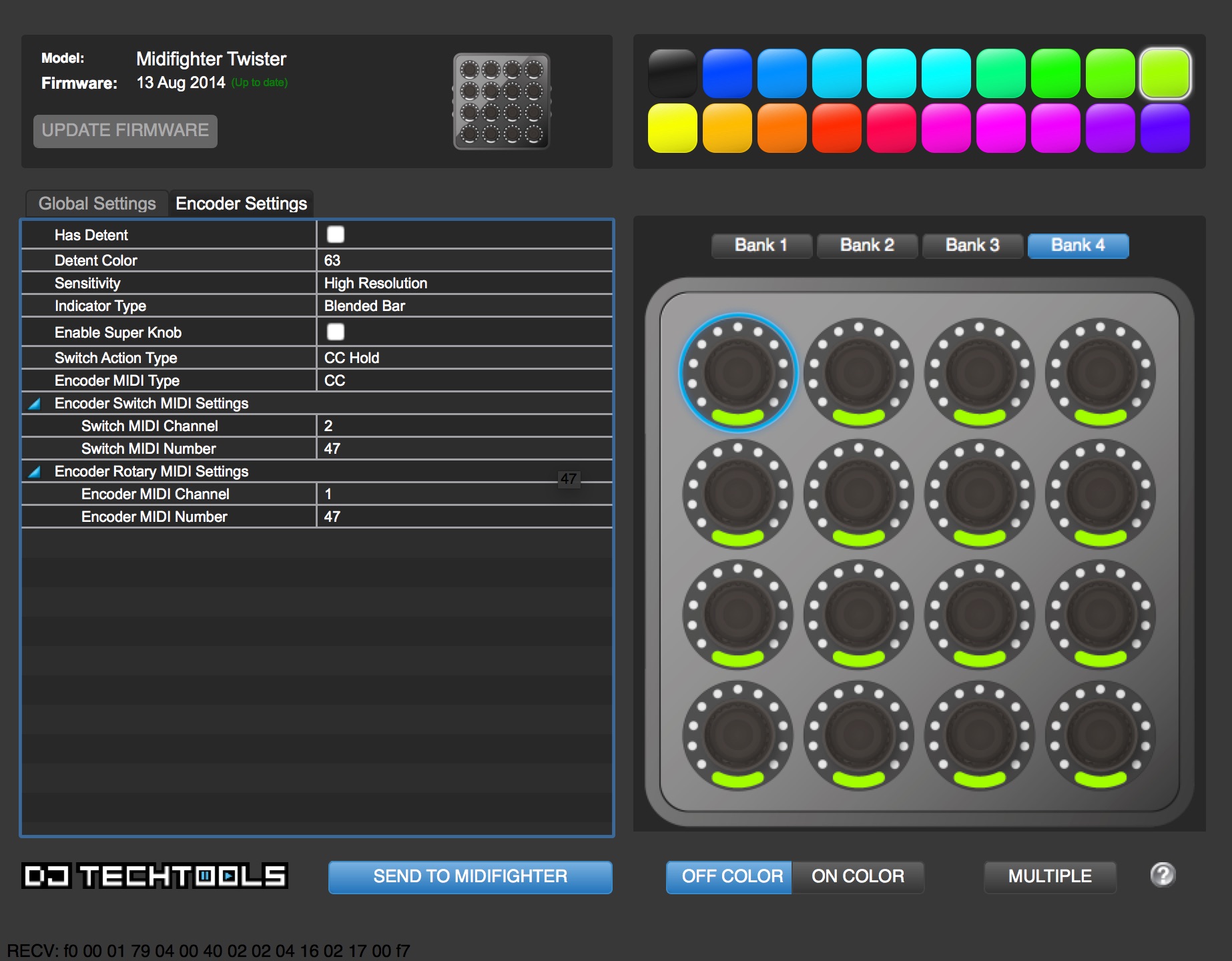Select the first encoder knob in row one
This screenshot has height=961, width=1232.
coord(738,372)
